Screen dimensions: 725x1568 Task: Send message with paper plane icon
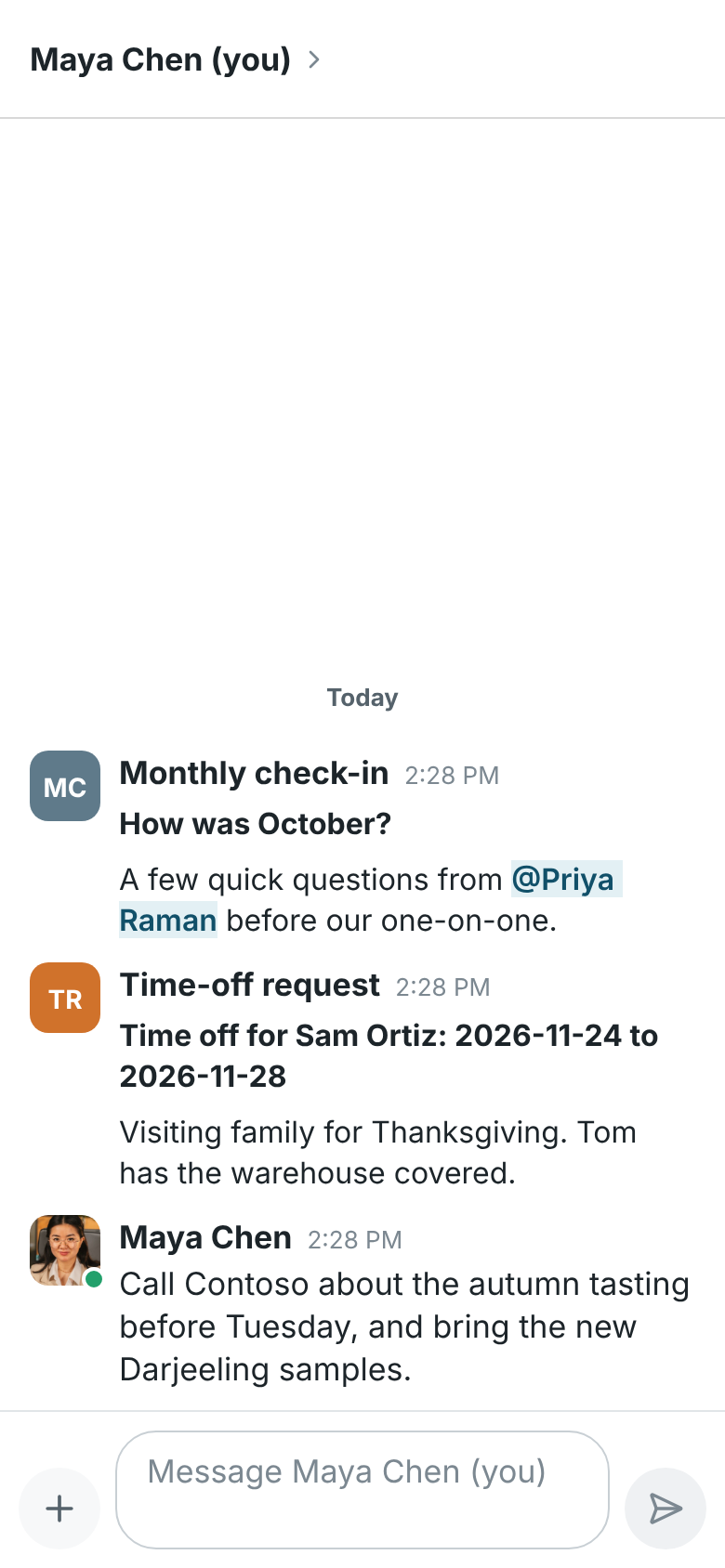pos(666,1509)
